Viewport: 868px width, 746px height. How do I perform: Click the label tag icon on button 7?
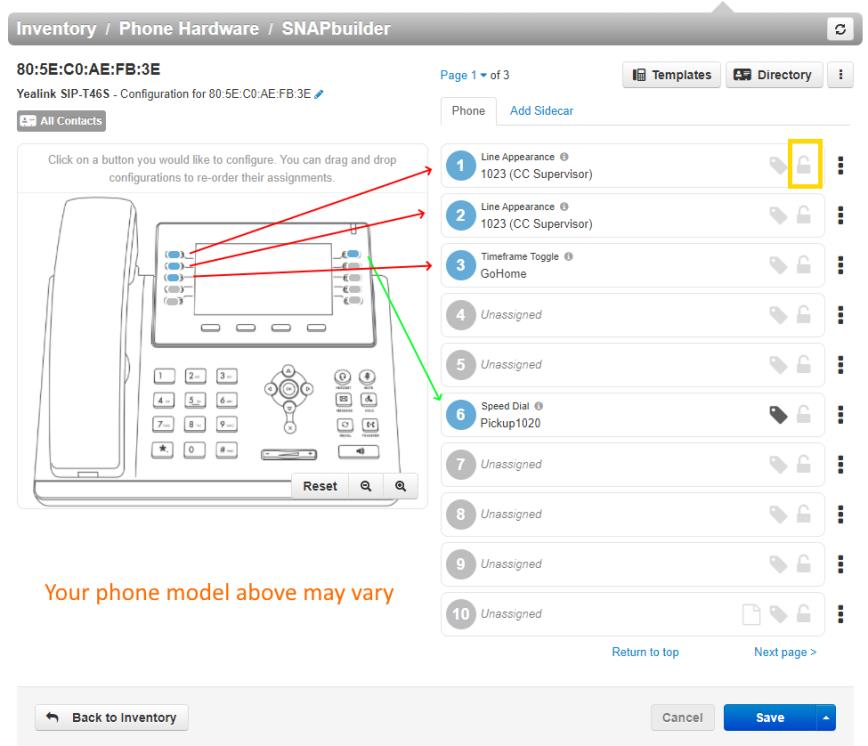pyautogui.click(x=778, y=464)
